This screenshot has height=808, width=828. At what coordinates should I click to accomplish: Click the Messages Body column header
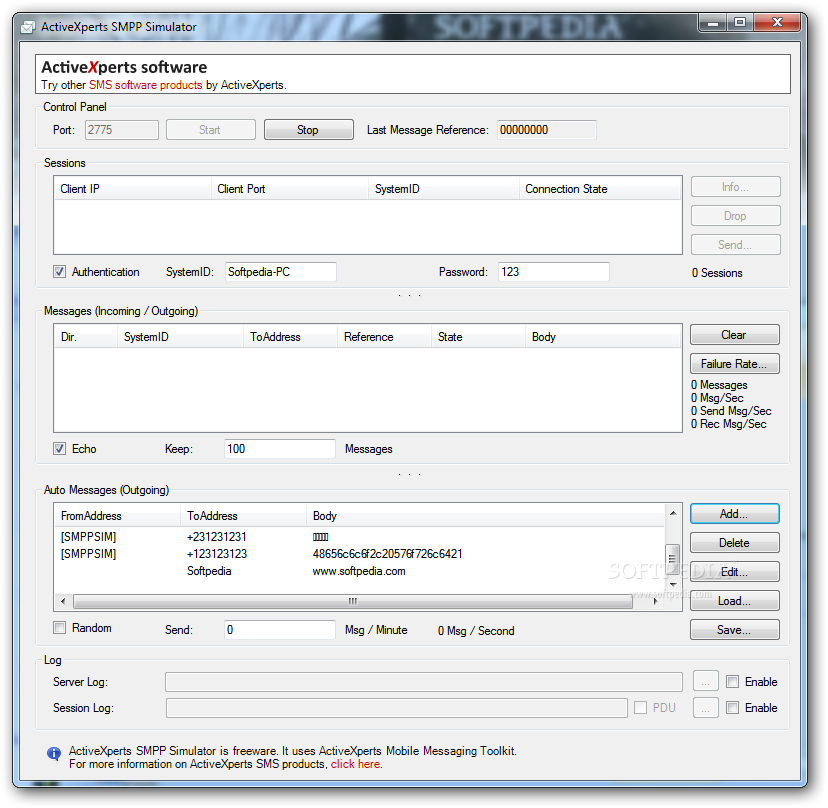tap(603, 336)
